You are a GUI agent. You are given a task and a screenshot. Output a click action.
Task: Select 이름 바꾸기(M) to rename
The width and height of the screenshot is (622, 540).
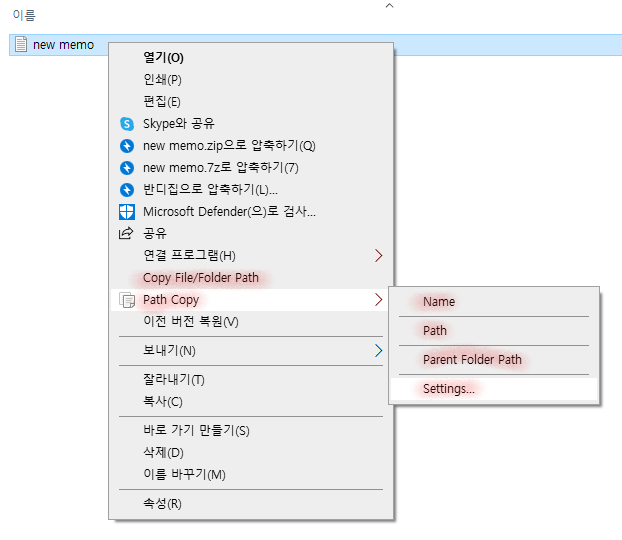coord(251,475)
